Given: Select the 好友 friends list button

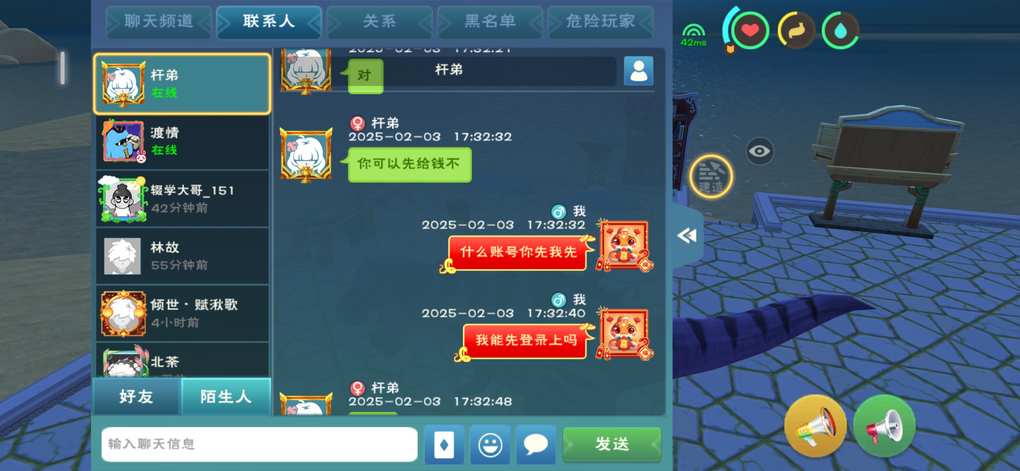Looking at the screenshot, I should click(137, 396).
